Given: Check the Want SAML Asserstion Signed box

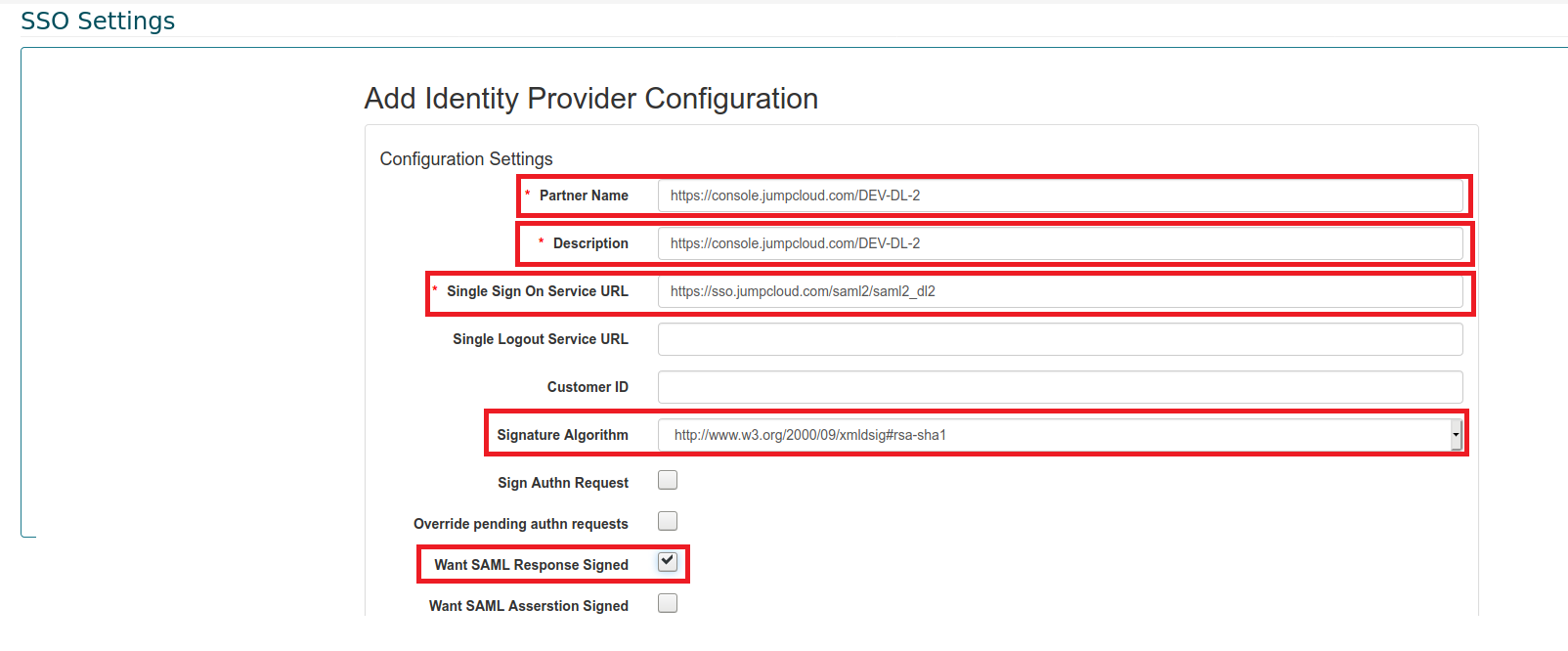Looking at the screenshot, I should tap(668, 603).
